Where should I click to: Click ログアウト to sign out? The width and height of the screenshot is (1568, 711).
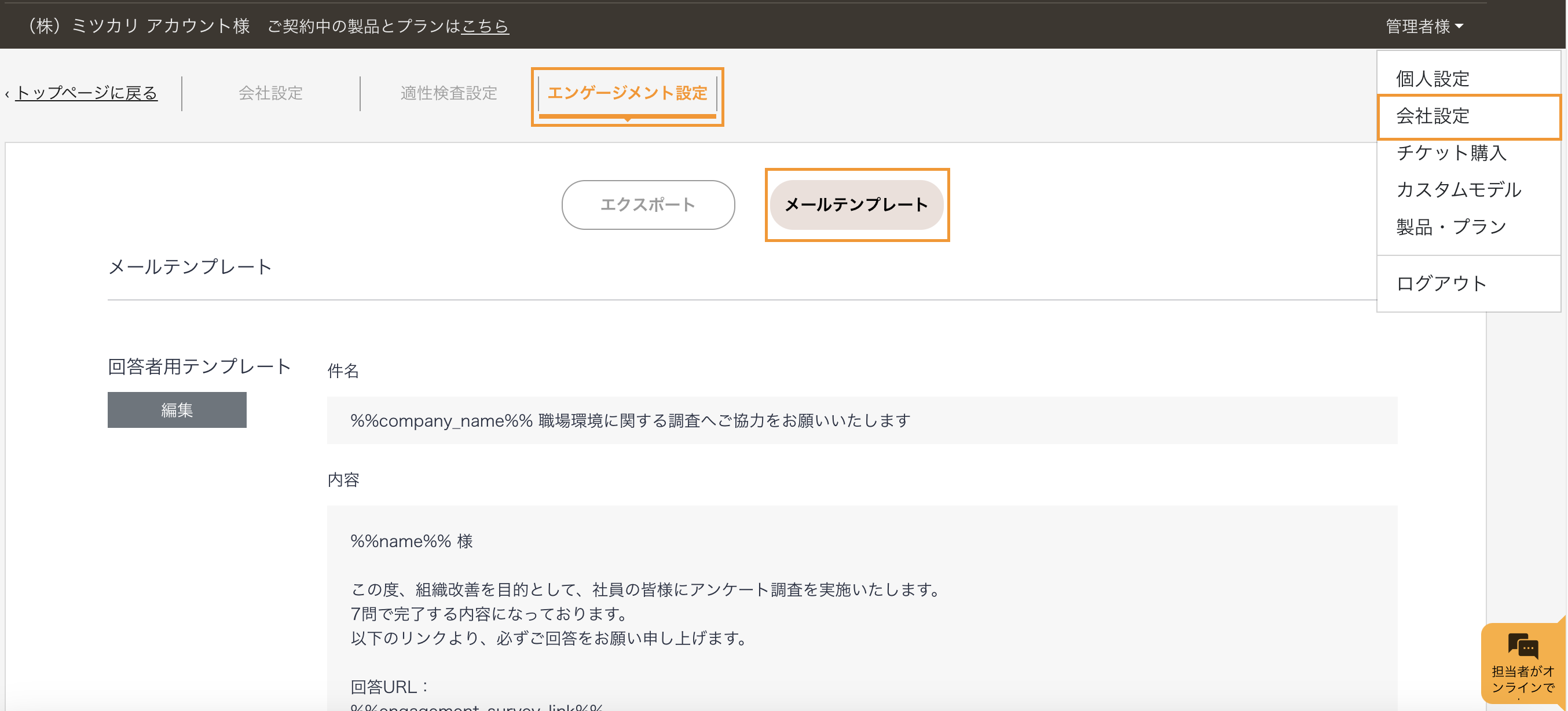click(x=1441, y=283)
